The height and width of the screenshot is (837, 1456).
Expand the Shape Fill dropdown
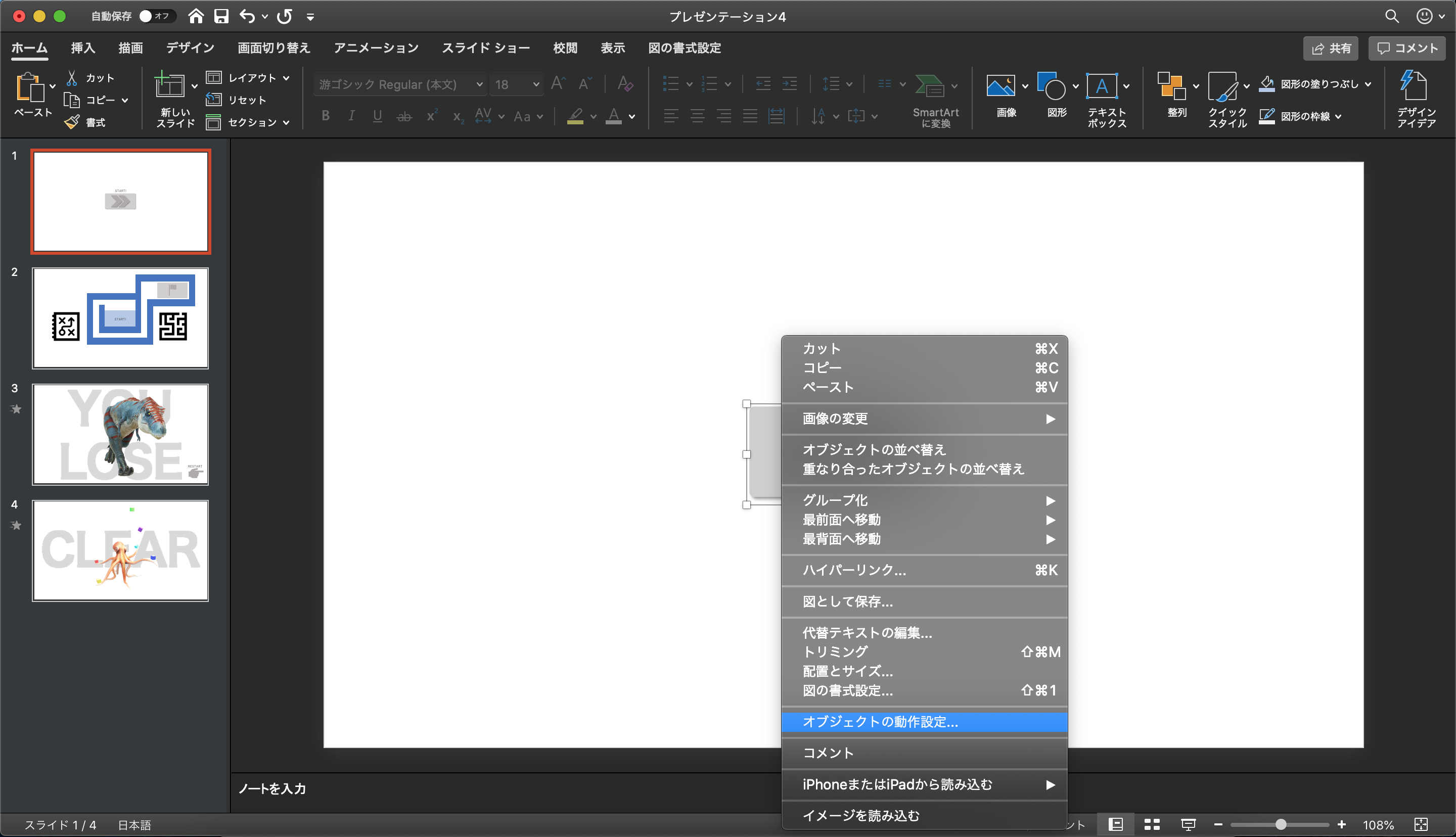click(1368, 84)
